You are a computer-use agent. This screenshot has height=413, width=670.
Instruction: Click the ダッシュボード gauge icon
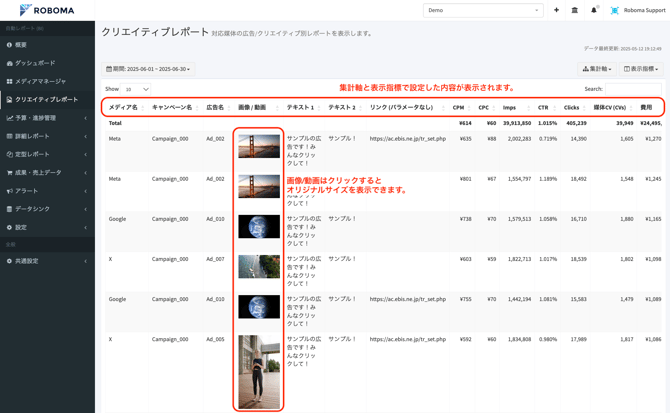[9, 63]
